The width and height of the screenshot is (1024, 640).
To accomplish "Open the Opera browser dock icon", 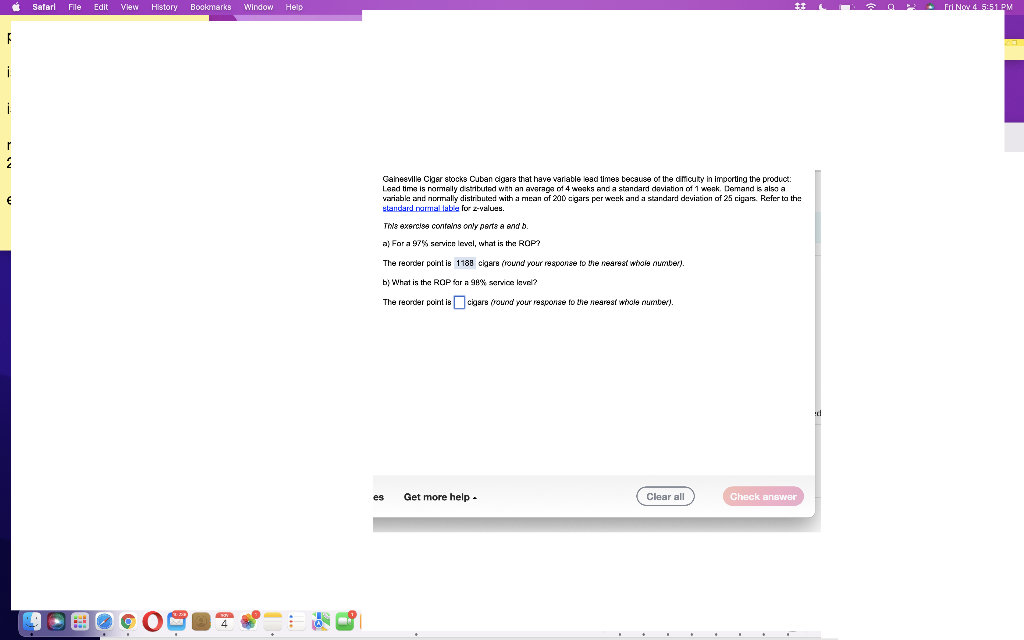I will [x=152, y=621].
